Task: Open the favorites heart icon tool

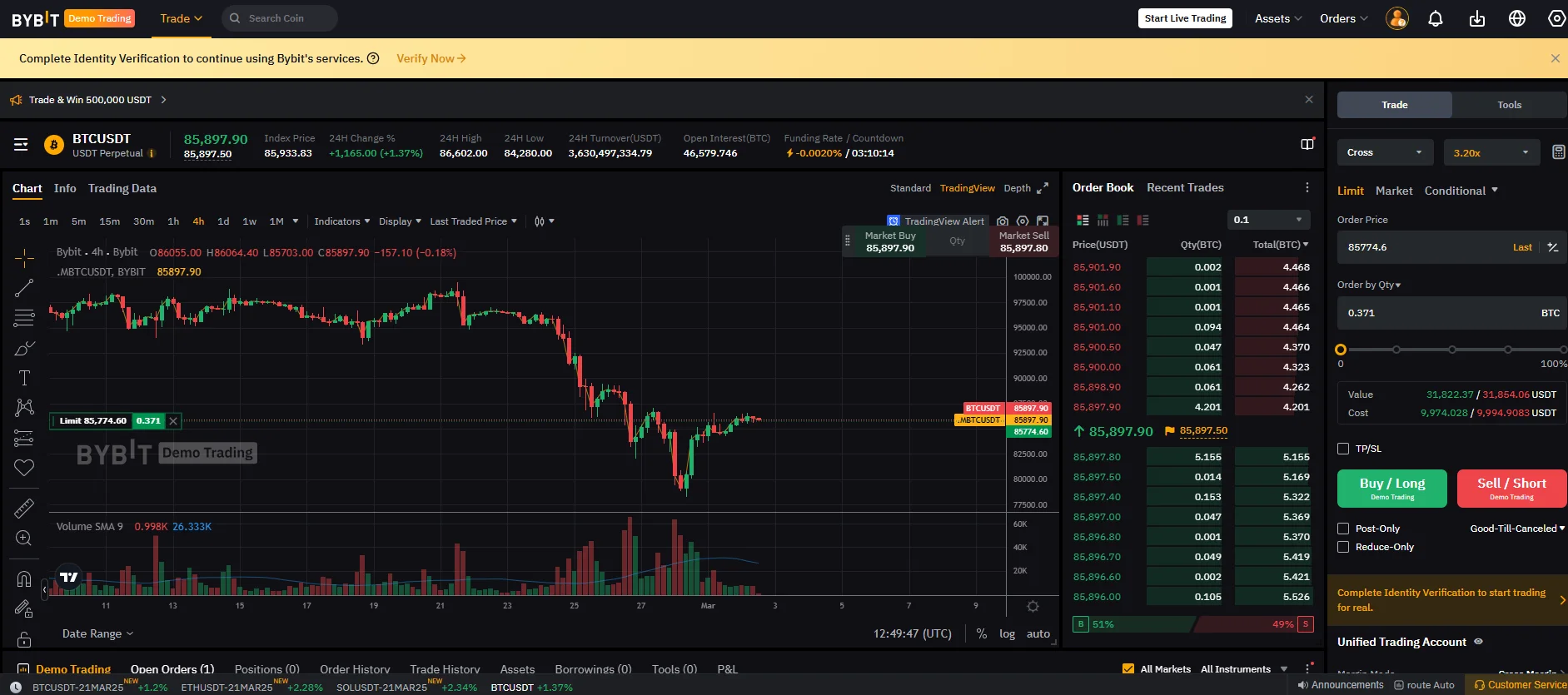Action: tap(24, 468)
